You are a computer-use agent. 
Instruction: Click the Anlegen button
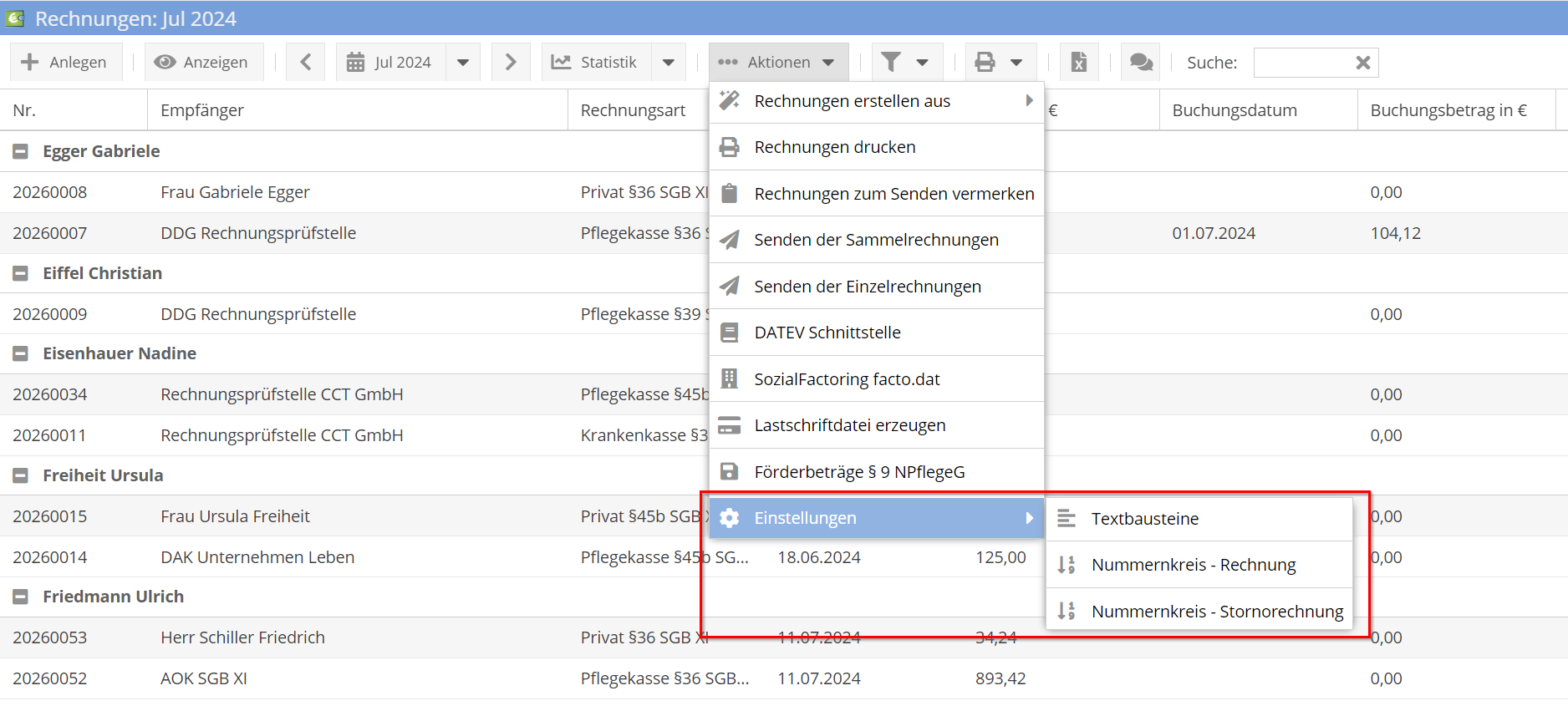(64, 63)
